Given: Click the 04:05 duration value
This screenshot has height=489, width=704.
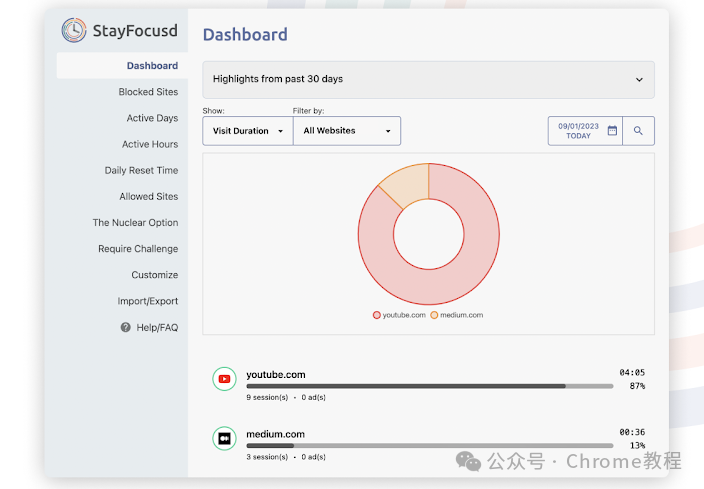Looking at the screenshot, I should 632,372.
